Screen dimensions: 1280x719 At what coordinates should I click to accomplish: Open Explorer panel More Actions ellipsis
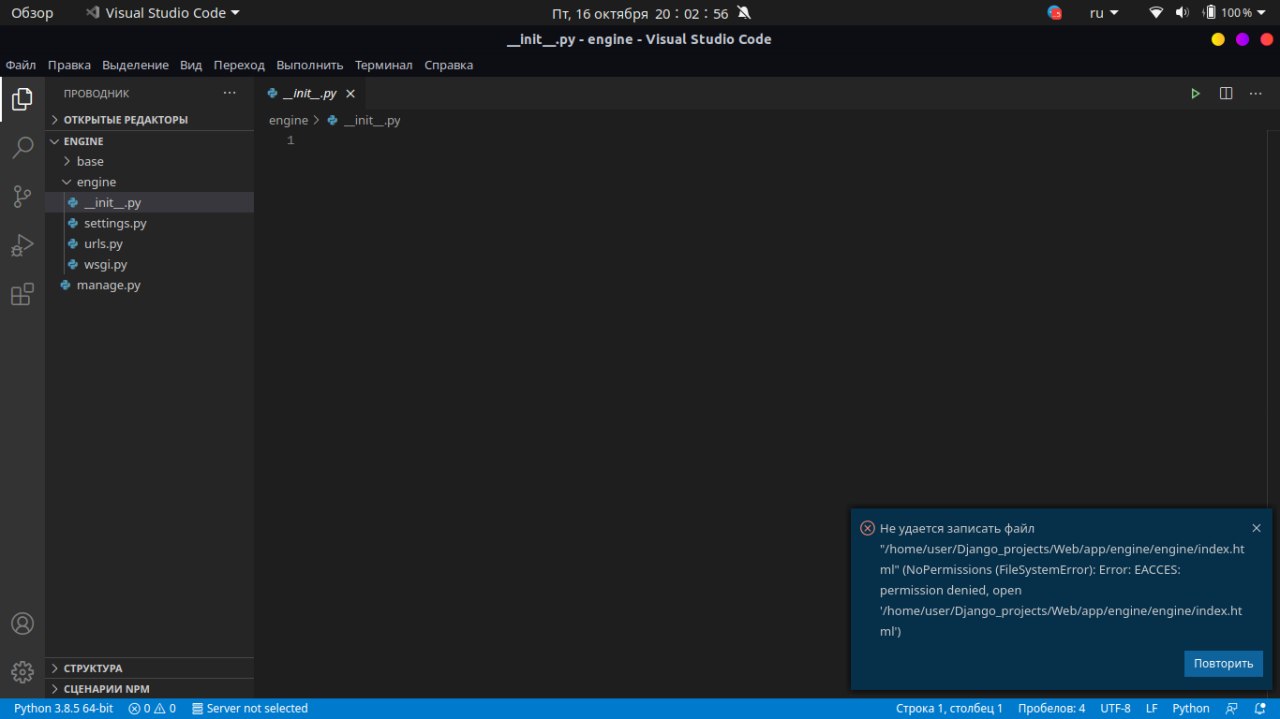click(x=230, y=93)
